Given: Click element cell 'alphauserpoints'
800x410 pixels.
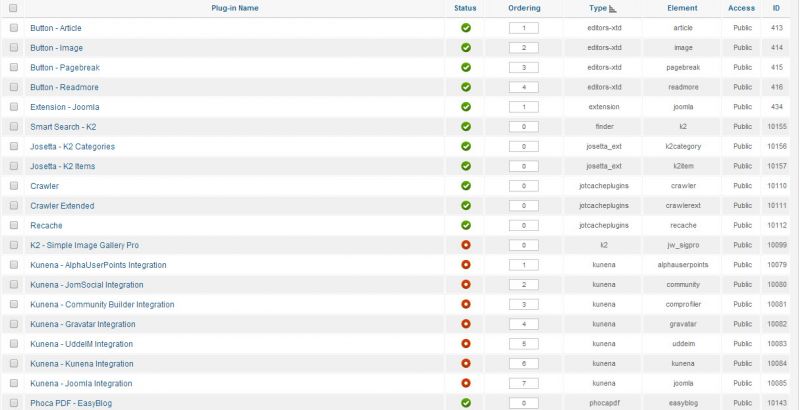Looking at the screenshot, I should [683, 265].
